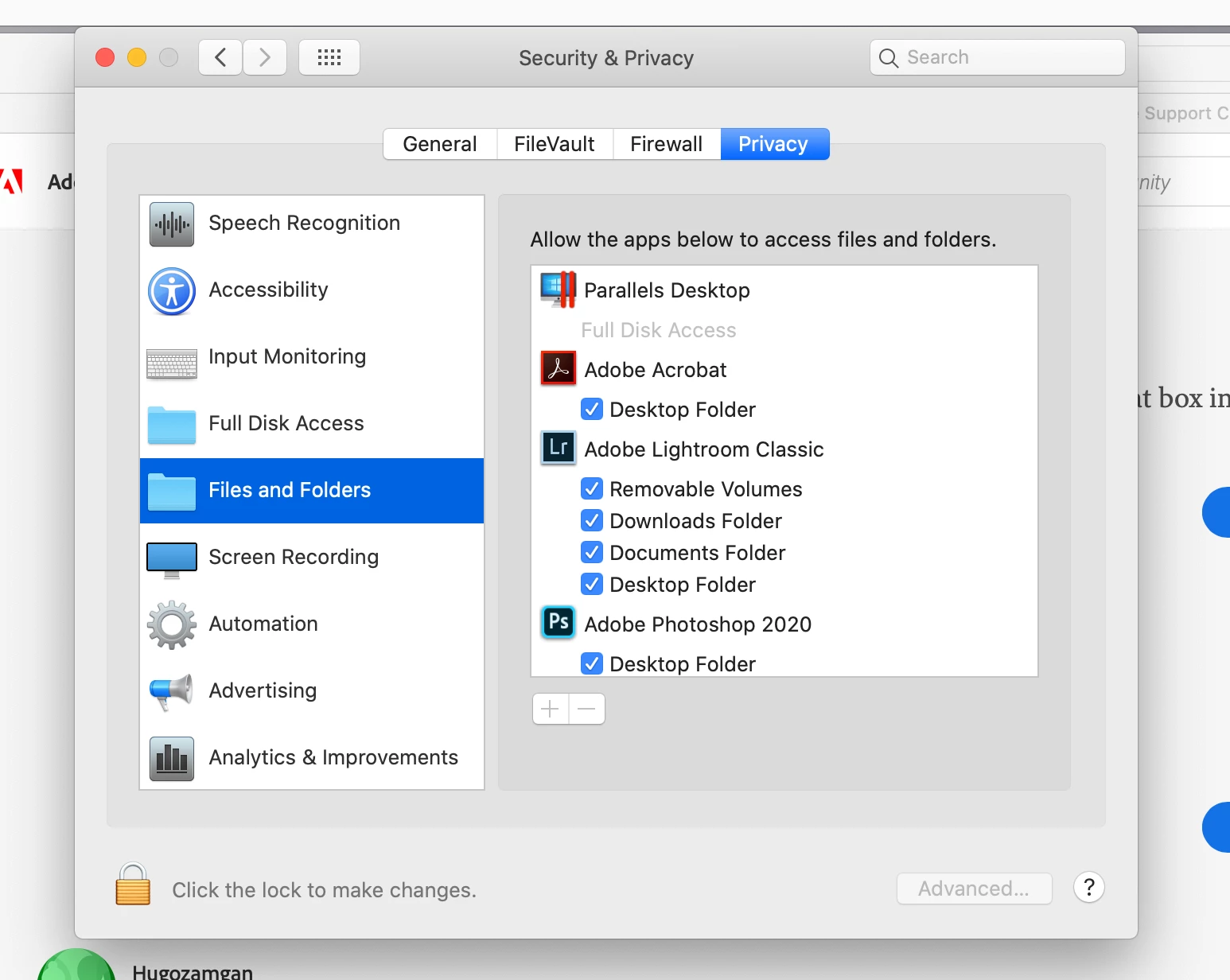Click the Files and Folders folder icon
This screenshot has height=980, width=1230.
(172, 492)
